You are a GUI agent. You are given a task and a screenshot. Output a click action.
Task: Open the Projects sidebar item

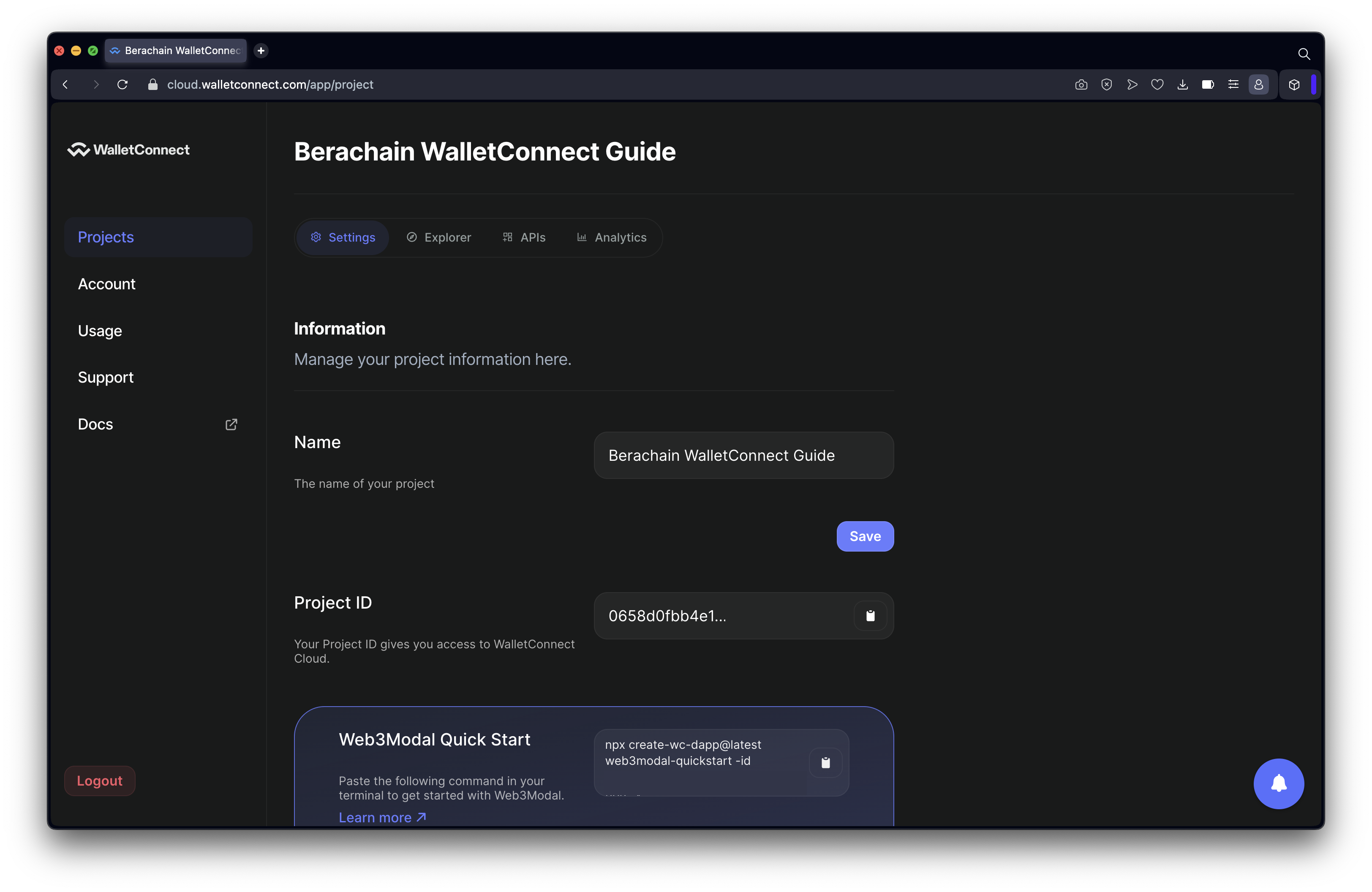[x=158, y=237]
